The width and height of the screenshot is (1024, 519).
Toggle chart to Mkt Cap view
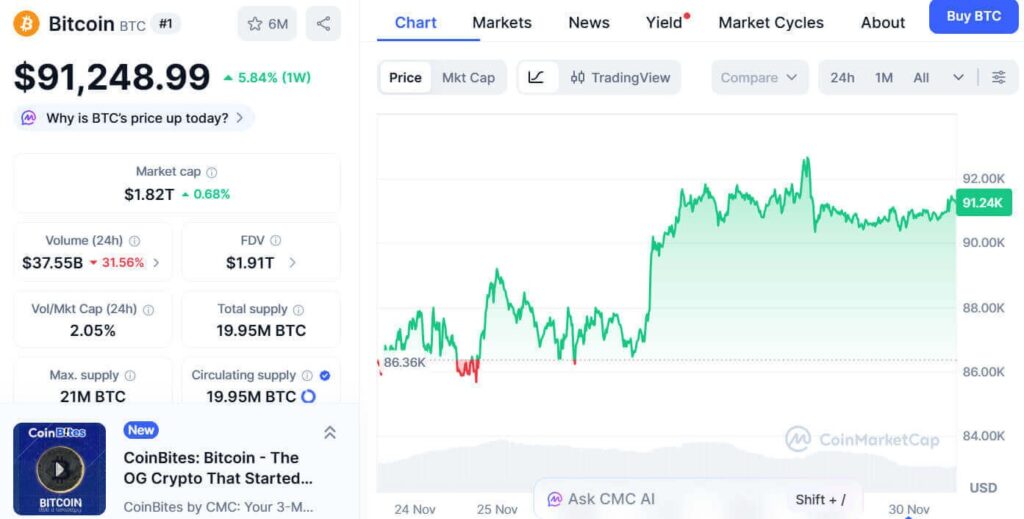click(x=468, y=77)
